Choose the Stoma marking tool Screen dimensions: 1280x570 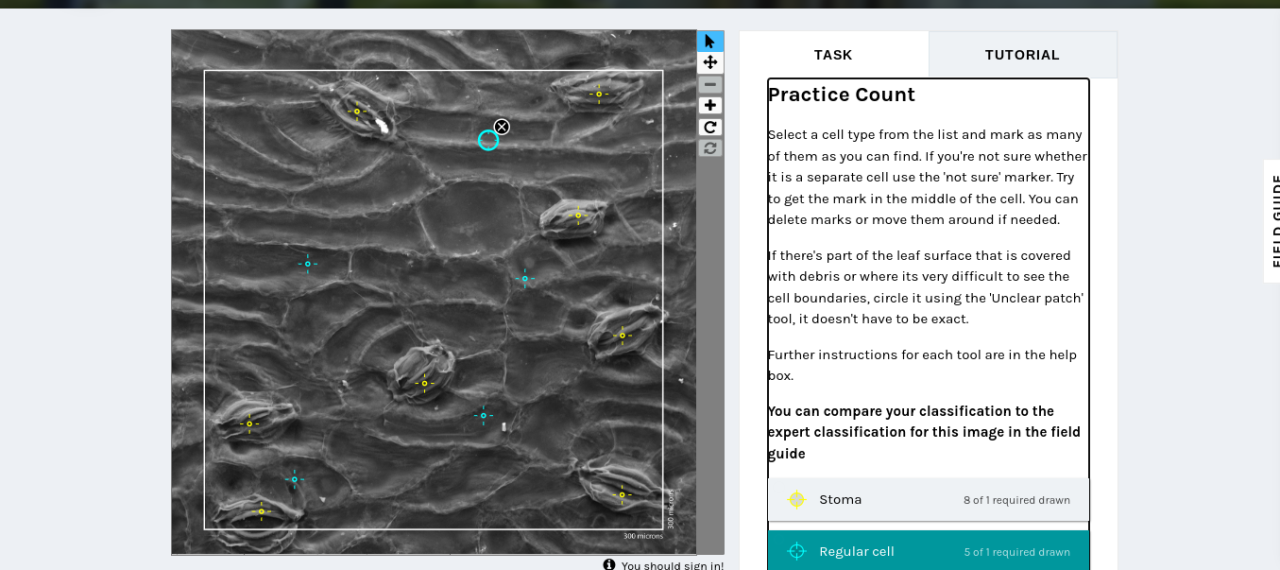coord(928,500)
